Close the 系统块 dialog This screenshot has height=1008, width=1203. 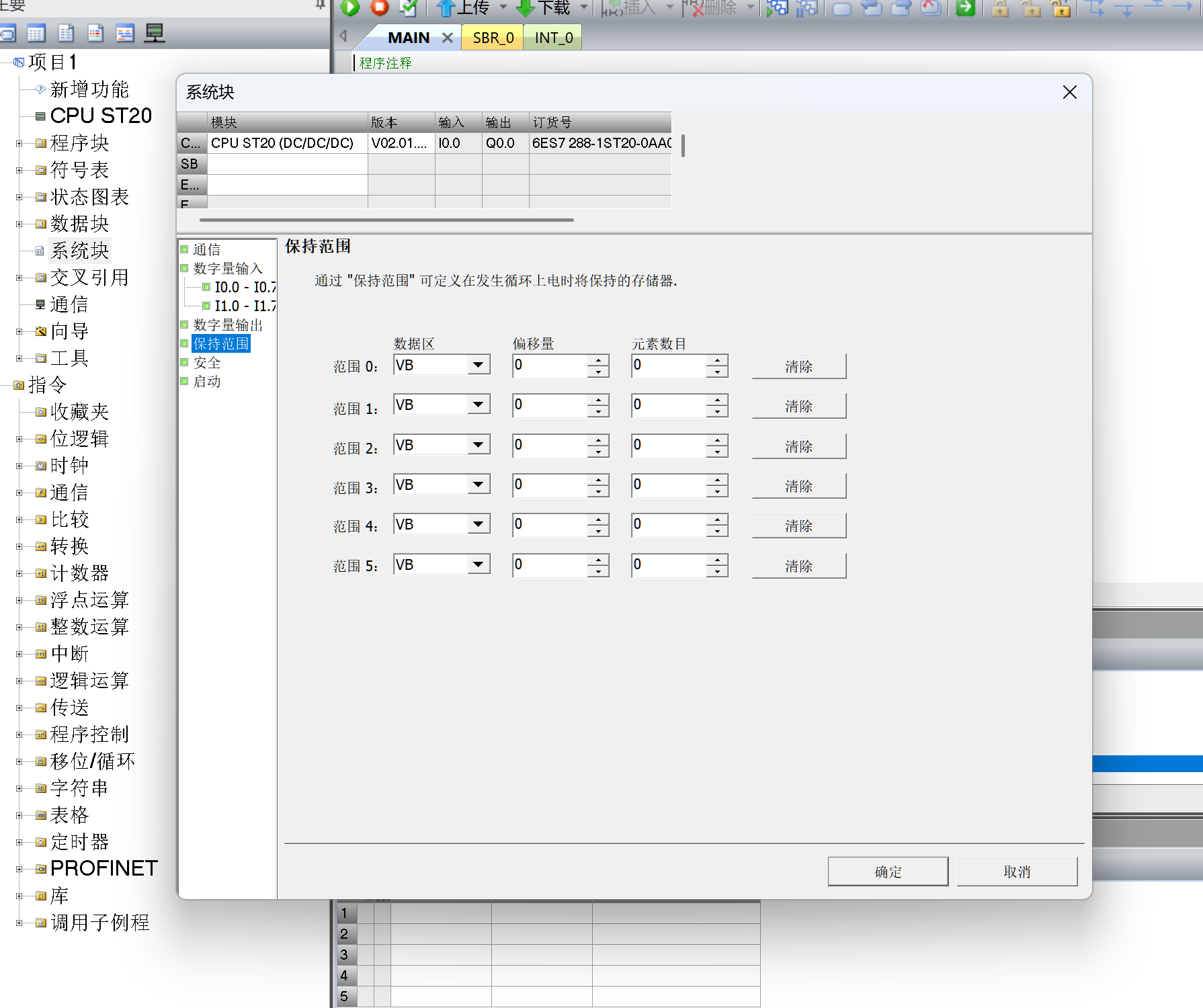(1070, 92)
